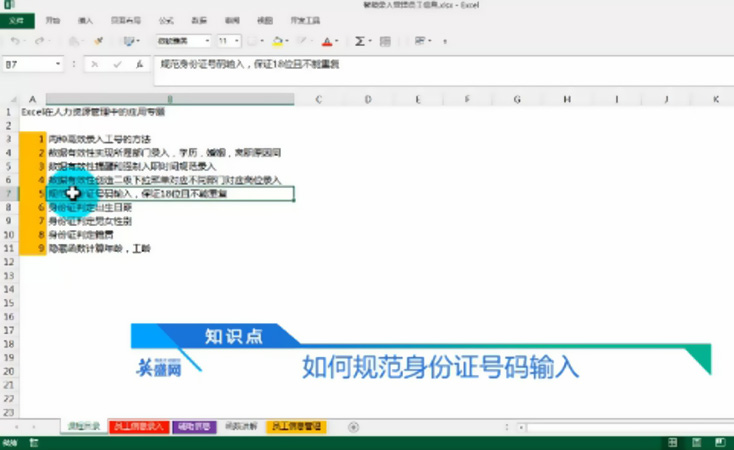This screenshot has height=450, width=734.
Task: Select the column C header
Action: (x=318, y=99)
